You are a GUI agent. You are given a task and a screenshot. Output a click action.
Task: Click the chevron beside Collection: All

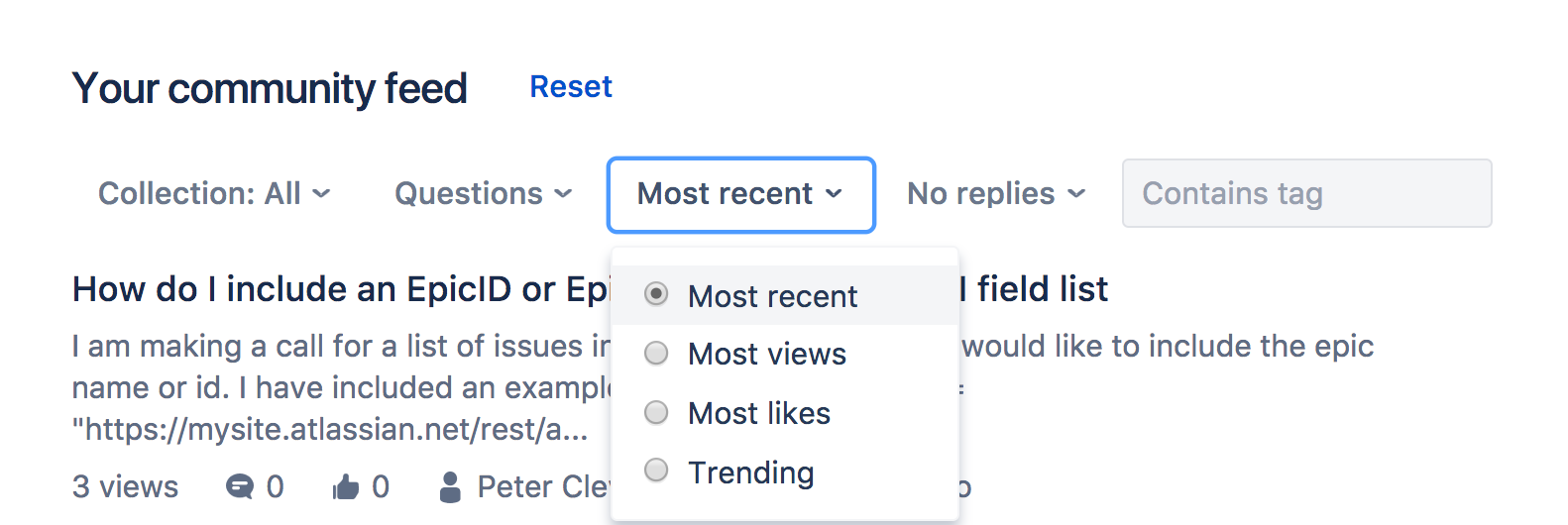pyautogui.click(x=321, y=194)
